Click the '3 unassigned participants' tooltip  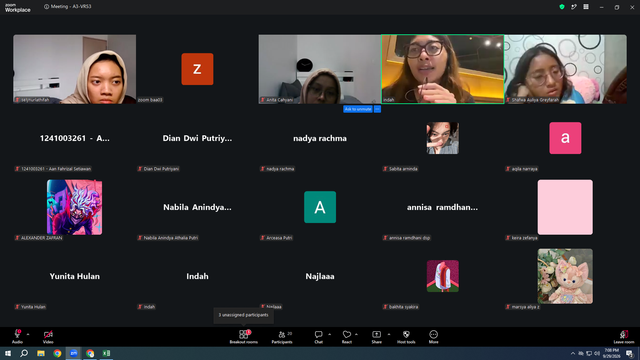244,315
